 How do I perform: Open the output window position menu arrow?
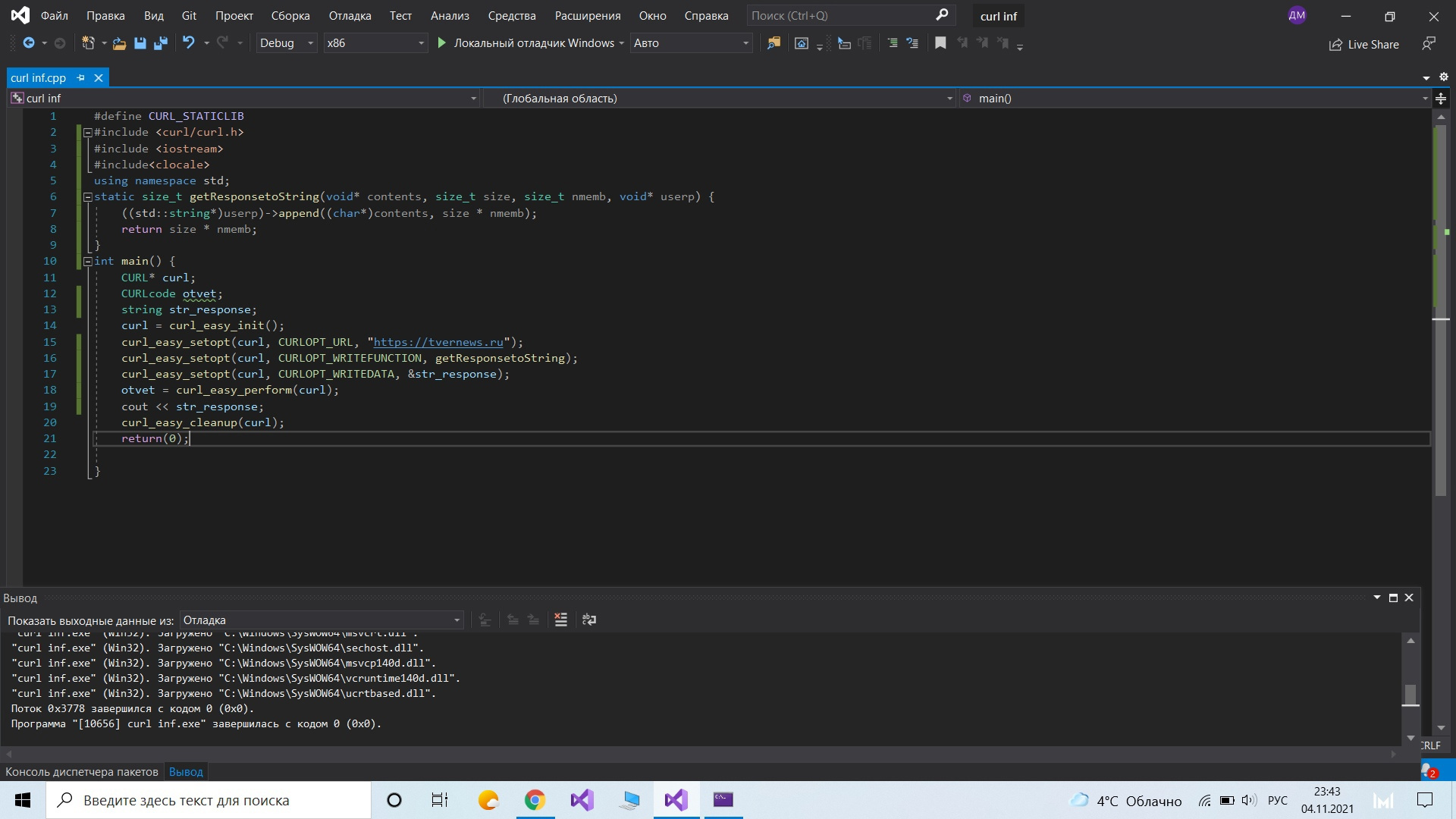[x=1377, y=598]
